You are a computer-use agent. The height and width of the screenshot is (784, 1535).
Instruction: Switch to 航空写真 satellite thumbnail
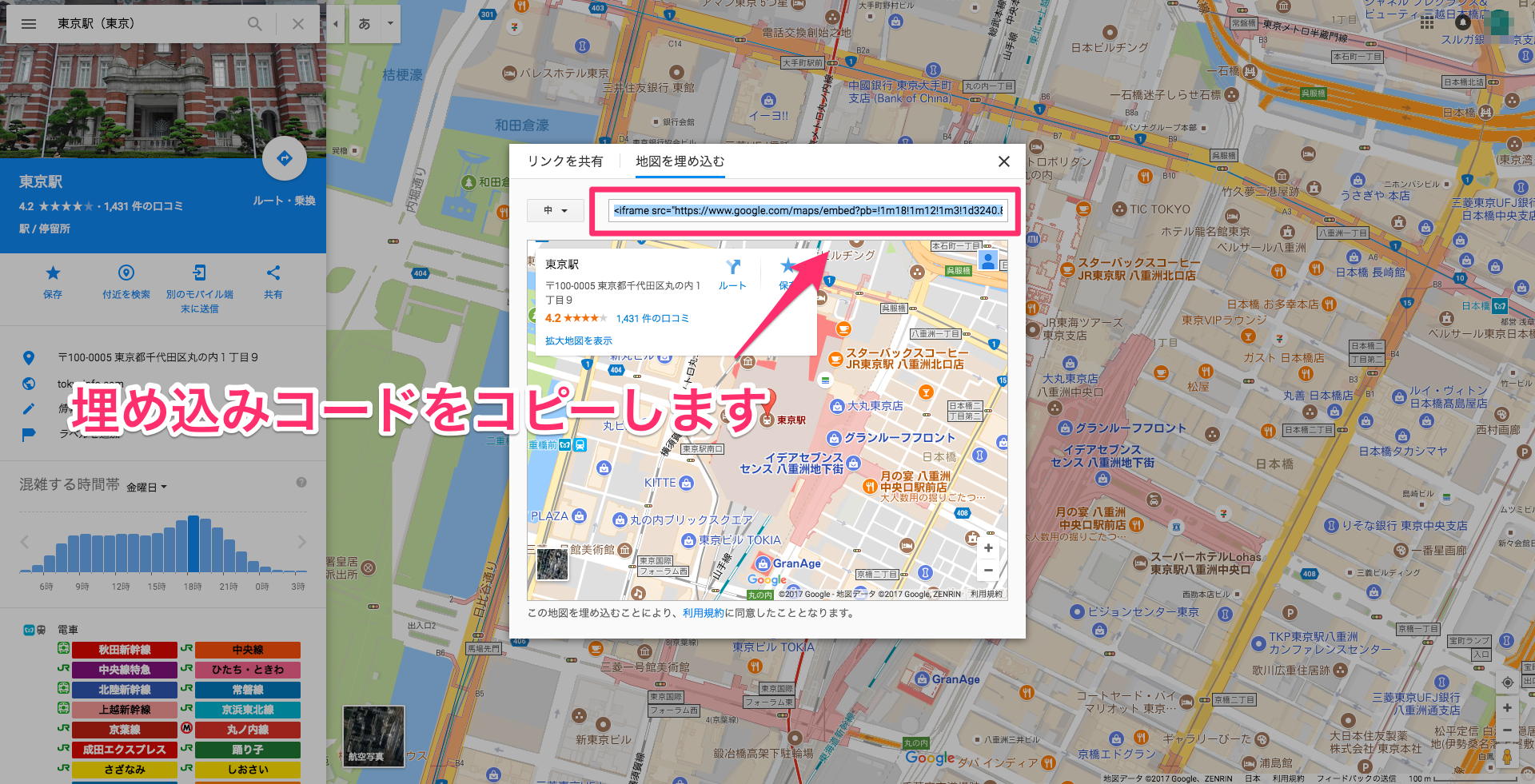[x=373, y=736]
